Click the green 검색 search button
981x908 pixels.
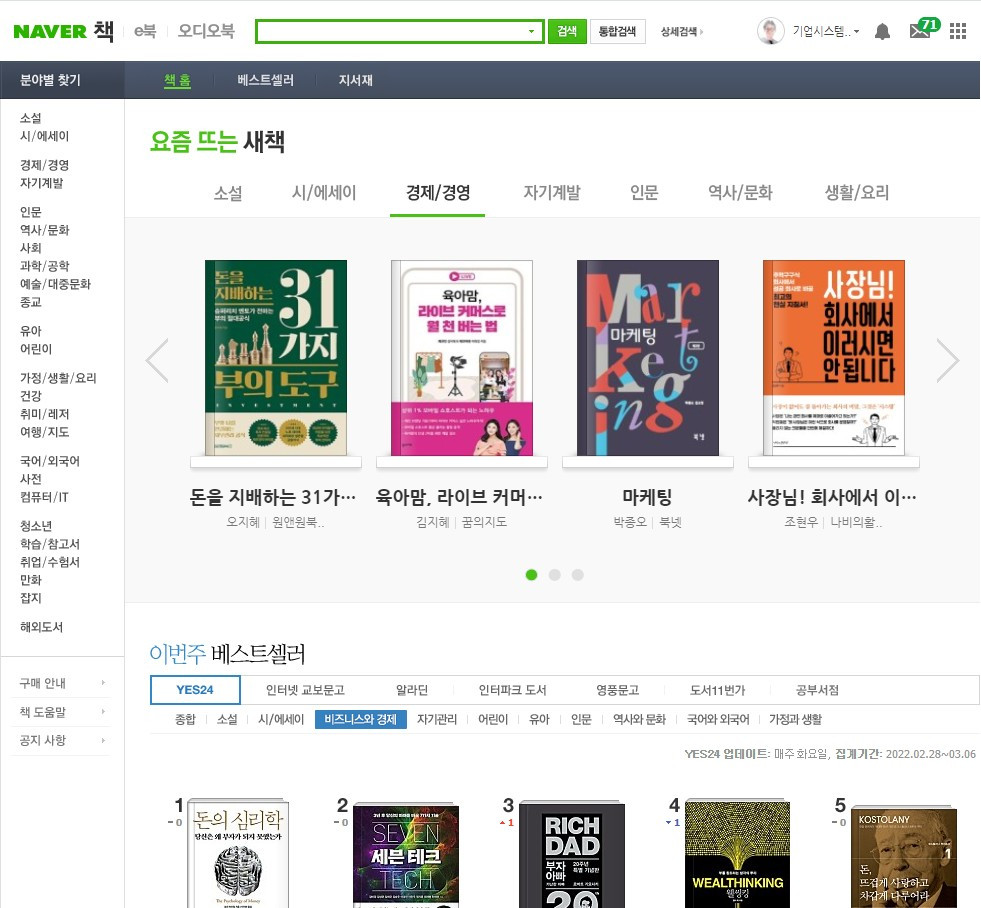coord(567,31)
